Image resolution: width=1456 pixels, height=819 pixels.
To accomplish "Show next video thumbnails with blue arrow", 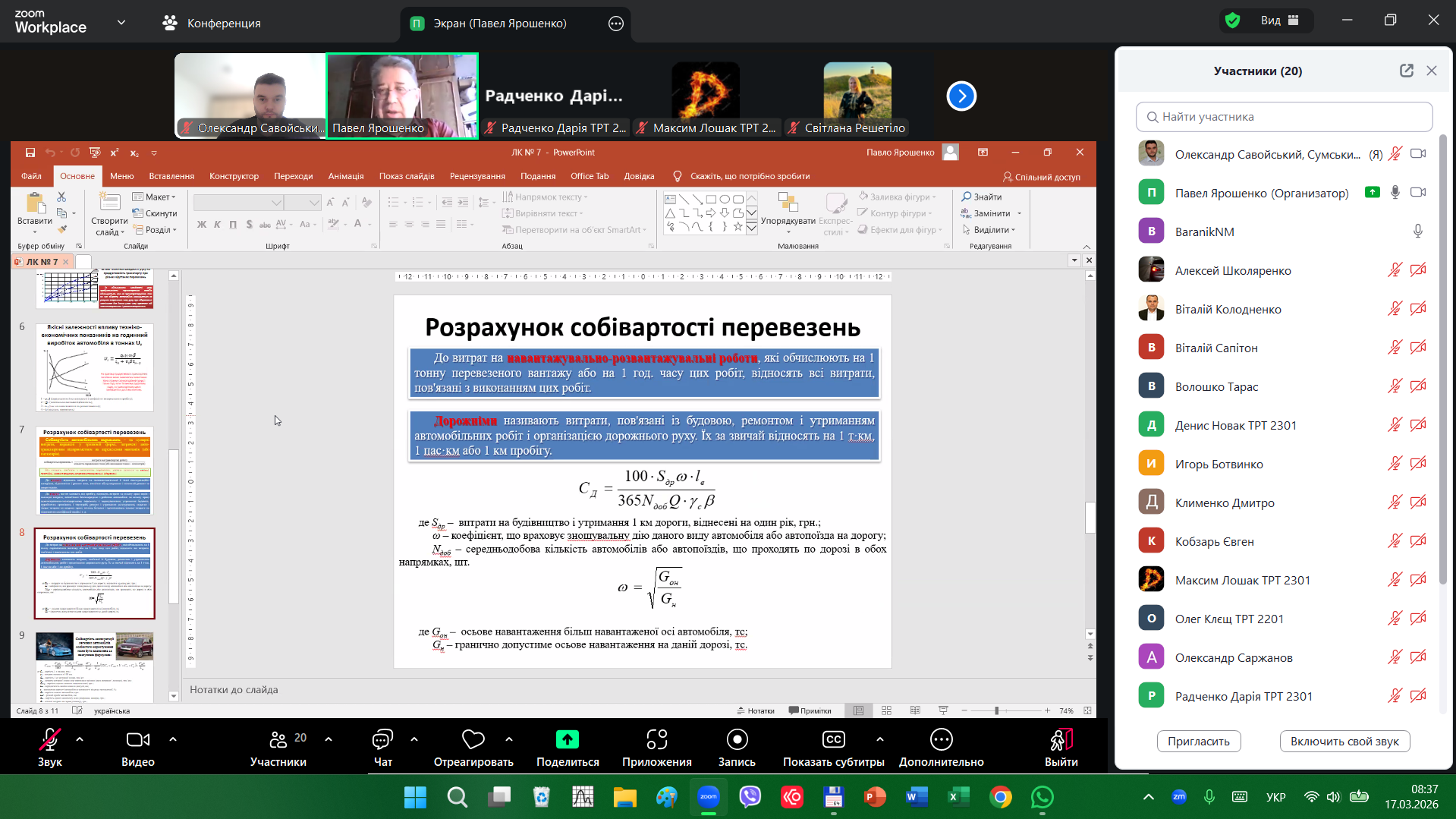I will (961, 96).
